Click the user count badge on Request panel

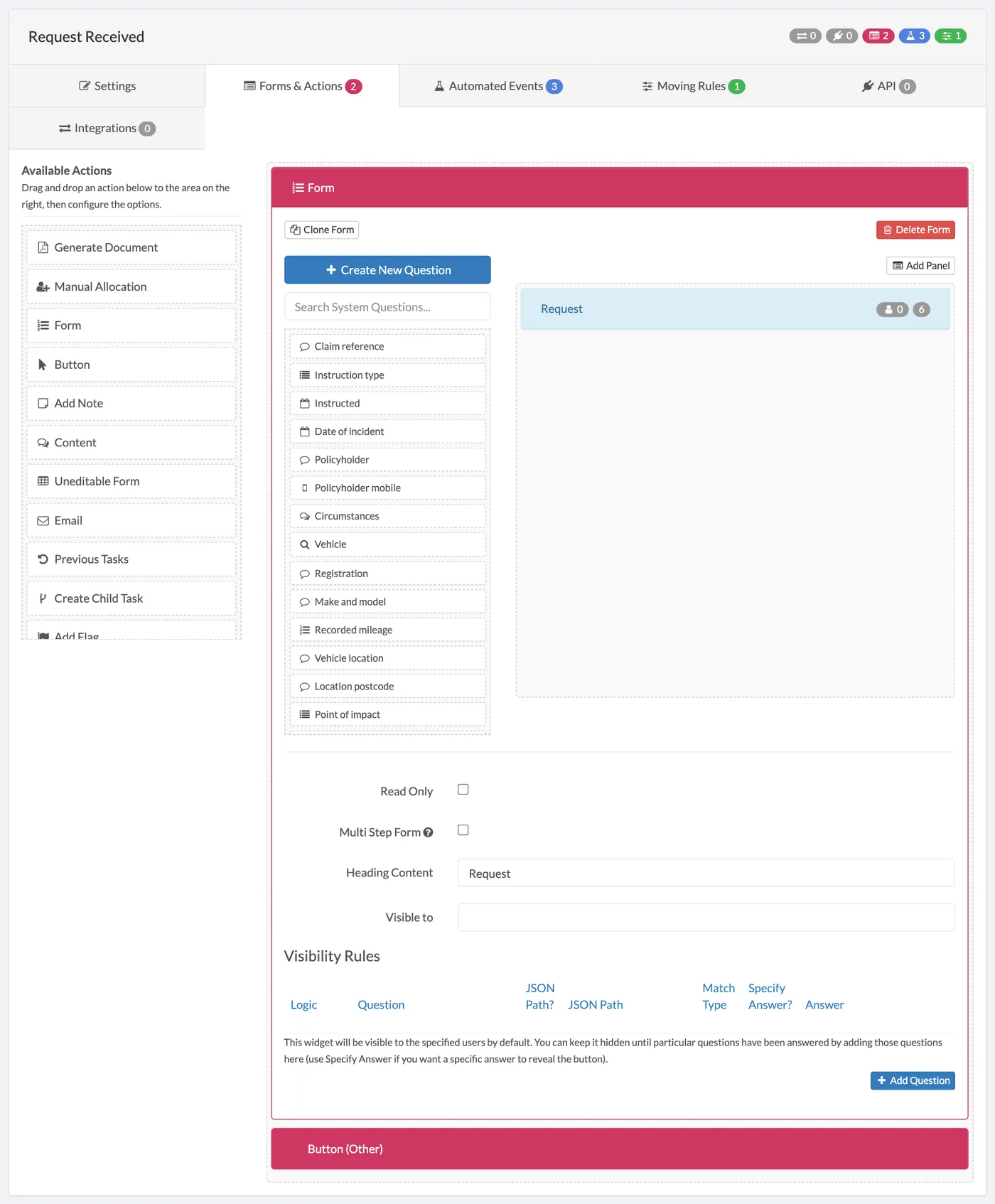pyautogui.click(x=893, y=309)
